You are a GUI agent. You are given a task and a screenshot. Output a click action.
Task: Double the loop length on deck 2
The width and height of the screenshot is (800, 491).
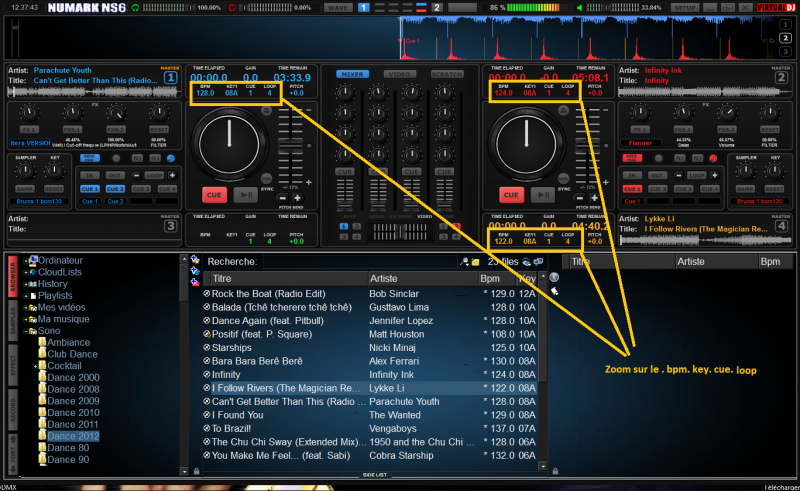pos(715,176)
